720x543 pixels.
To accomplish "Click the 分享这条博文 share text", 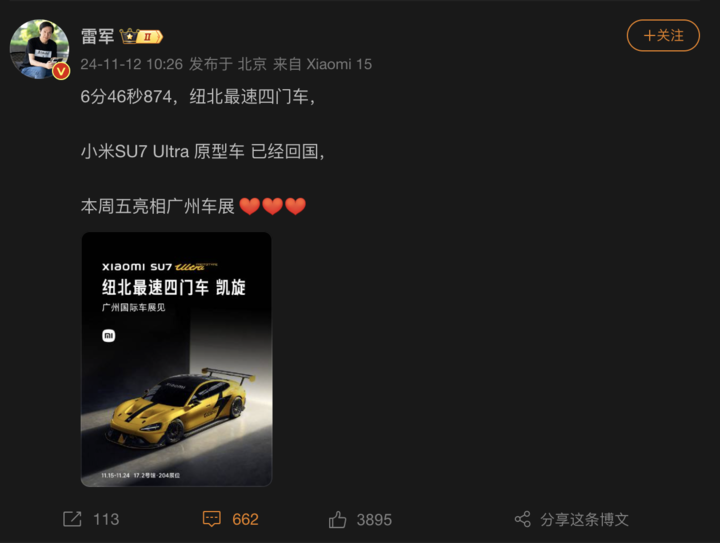I will point(584,520).
